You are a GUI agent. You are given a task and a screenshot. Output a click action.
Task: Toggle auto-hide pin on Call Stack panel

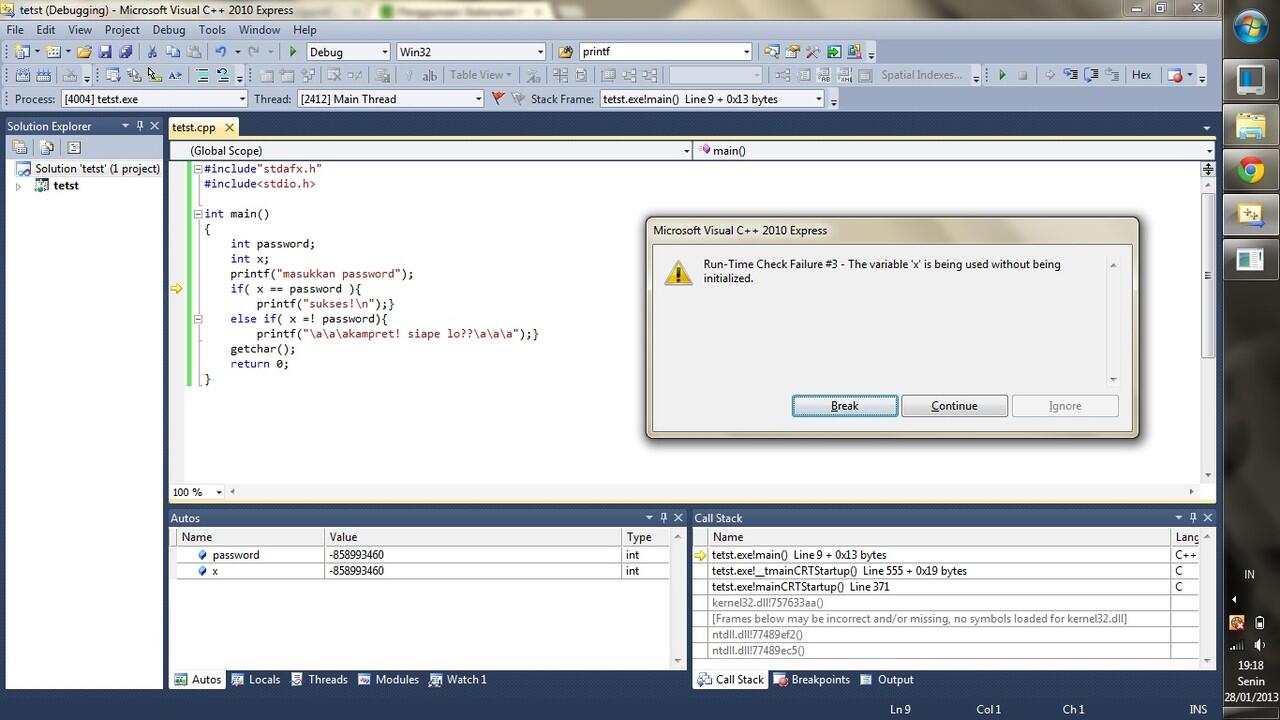coord(1193,518)
